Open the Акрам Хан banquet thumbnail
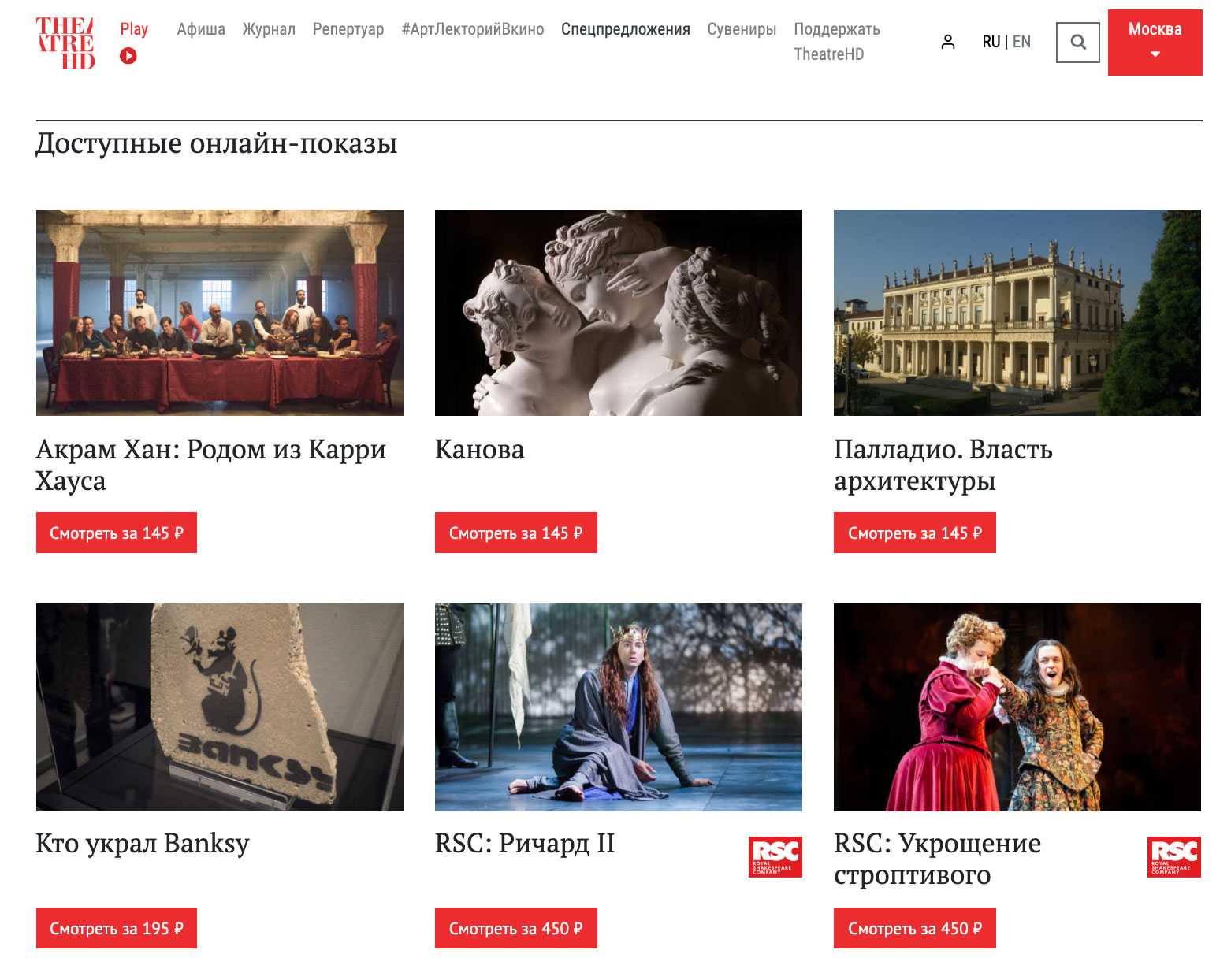 [x=220, y=313]
